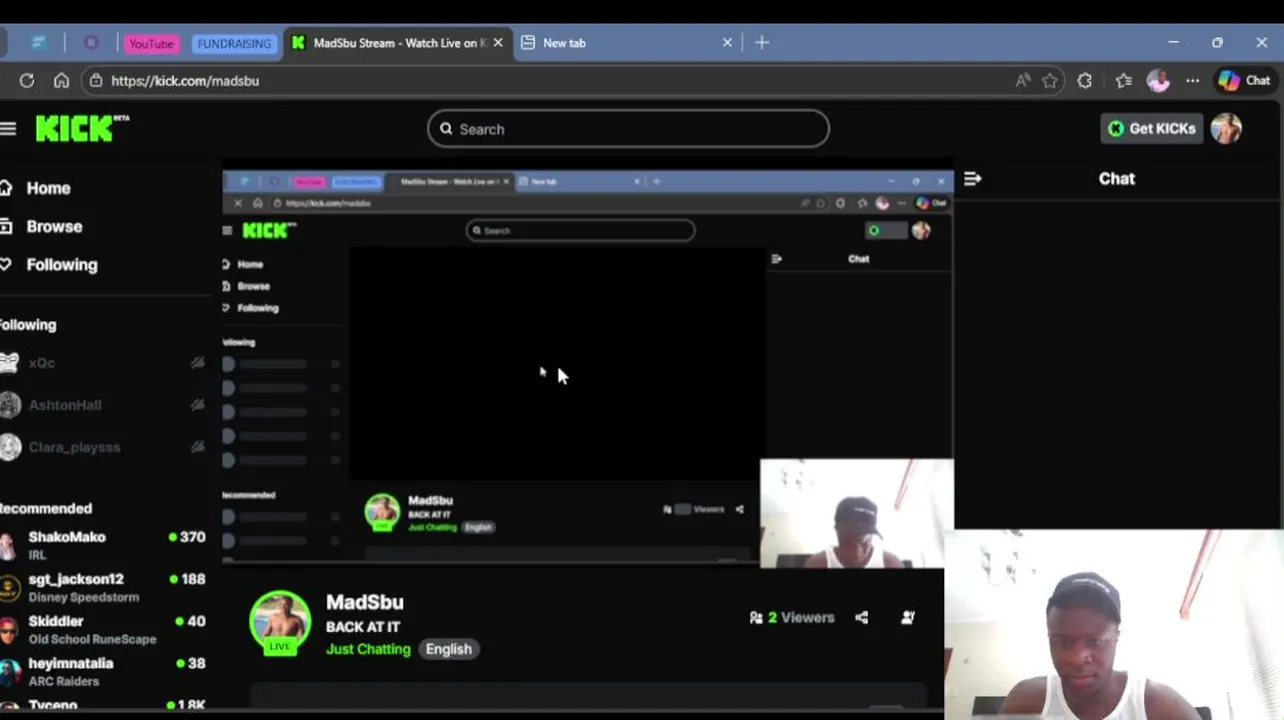Toggle notification bell-off icon for xQc
Image resolution: width=1284 pixels, height=720 pixels.
pos(197,363)
